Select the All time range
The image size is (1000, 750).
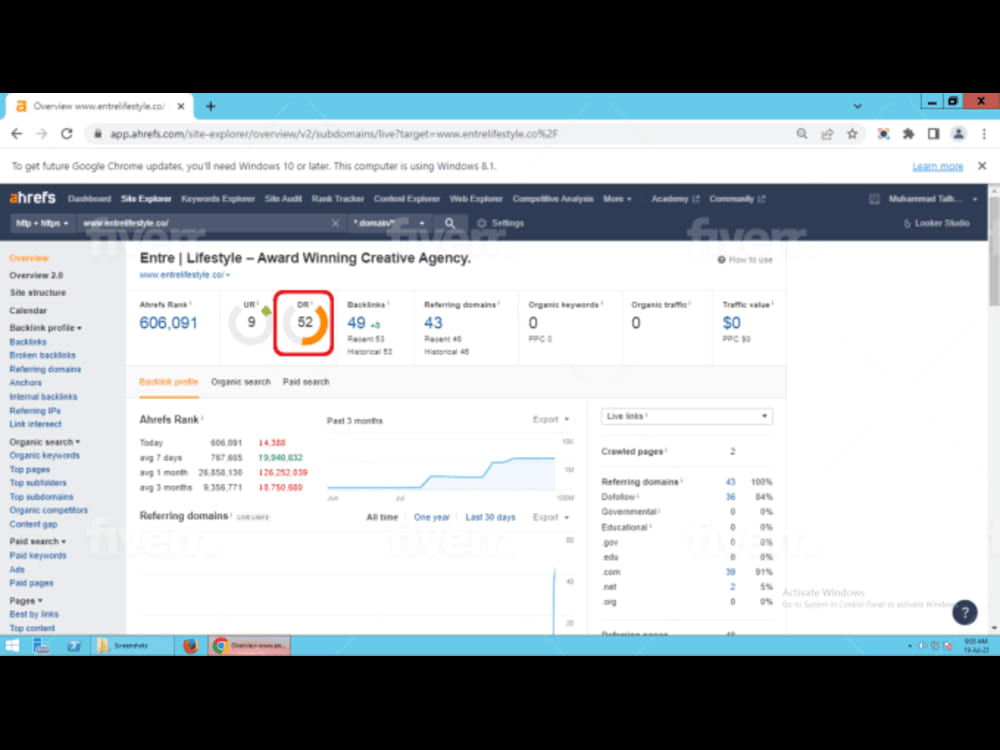click(x=382, y=517)
